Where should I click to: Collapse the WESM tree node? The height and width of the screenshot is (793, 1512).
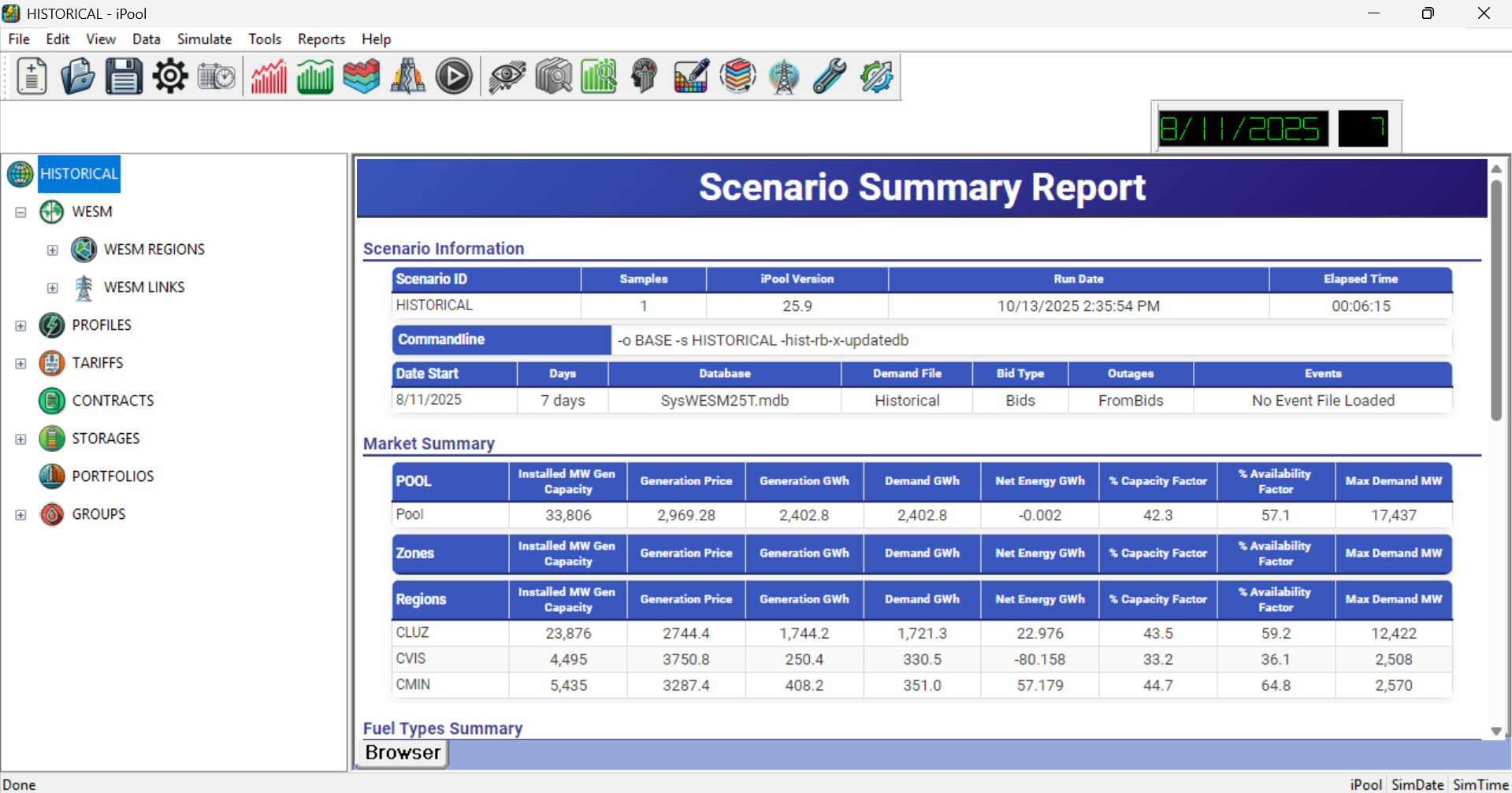(21, 212)
